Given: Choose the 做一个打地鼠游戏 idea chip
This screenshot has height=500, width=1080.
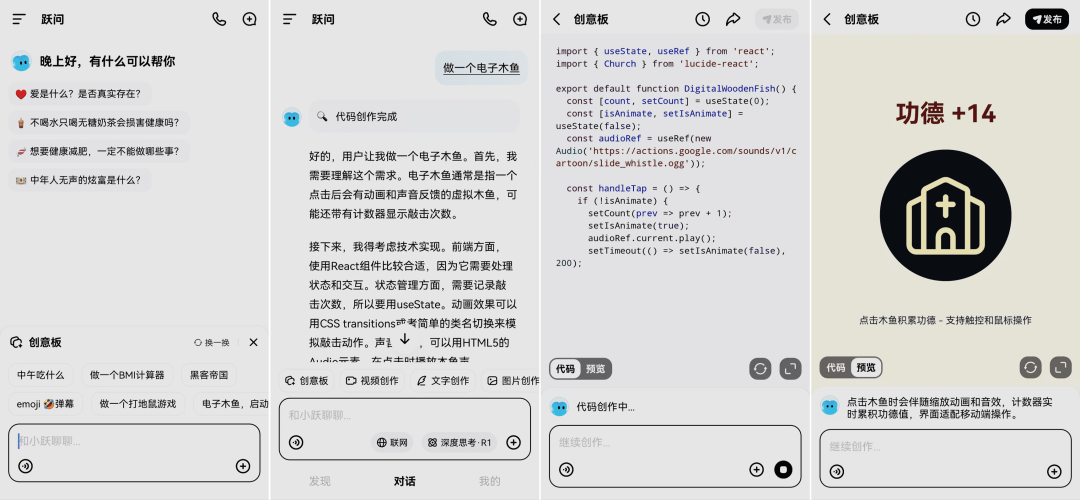Looking at the screenshot, I should coord(138,404).
